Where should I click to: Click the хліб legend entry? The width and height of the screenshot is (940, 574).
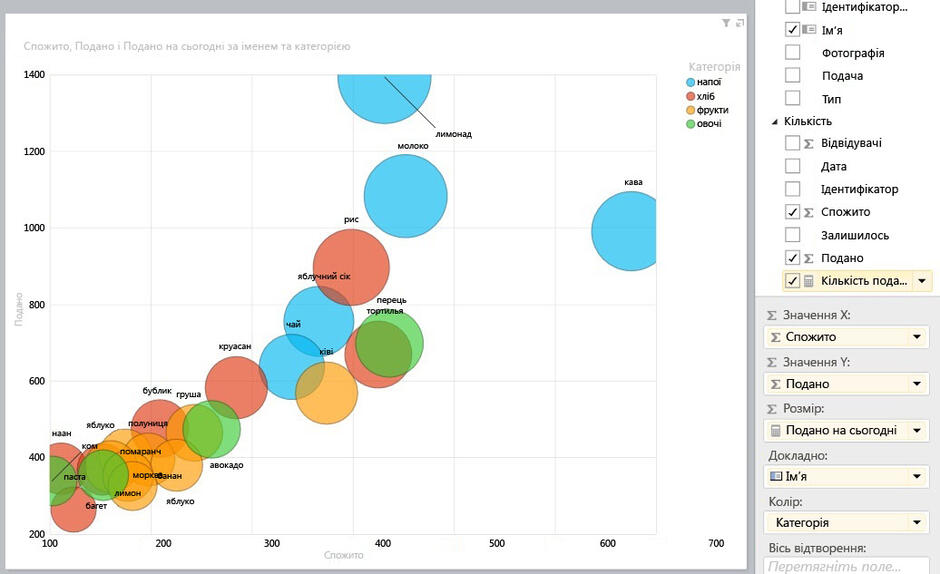(x=700, y=96)
